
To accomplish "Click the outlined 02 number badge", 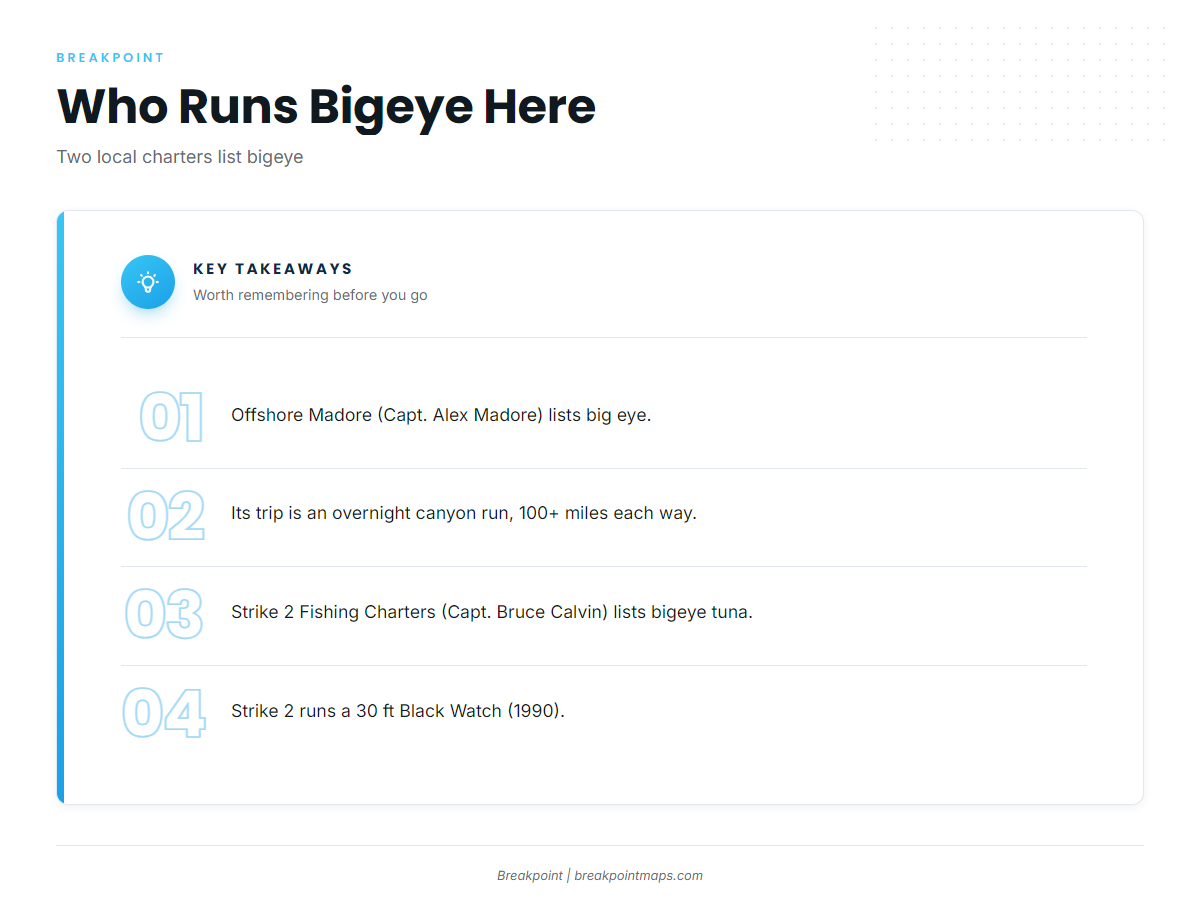I will tap(166, 515).
